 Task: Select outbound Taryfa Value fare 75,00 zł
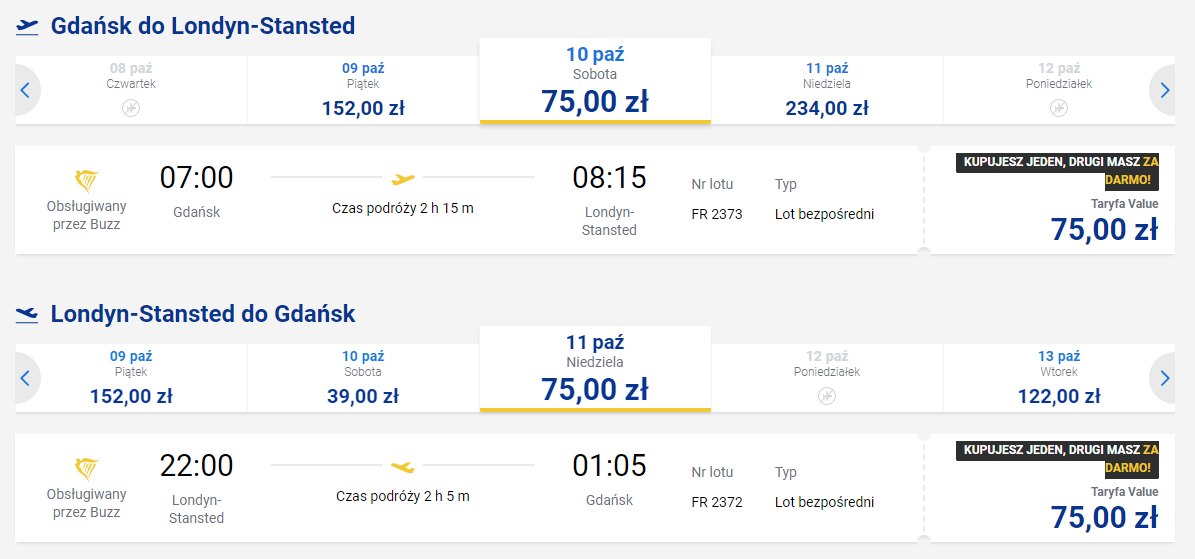coord(1103,229)
